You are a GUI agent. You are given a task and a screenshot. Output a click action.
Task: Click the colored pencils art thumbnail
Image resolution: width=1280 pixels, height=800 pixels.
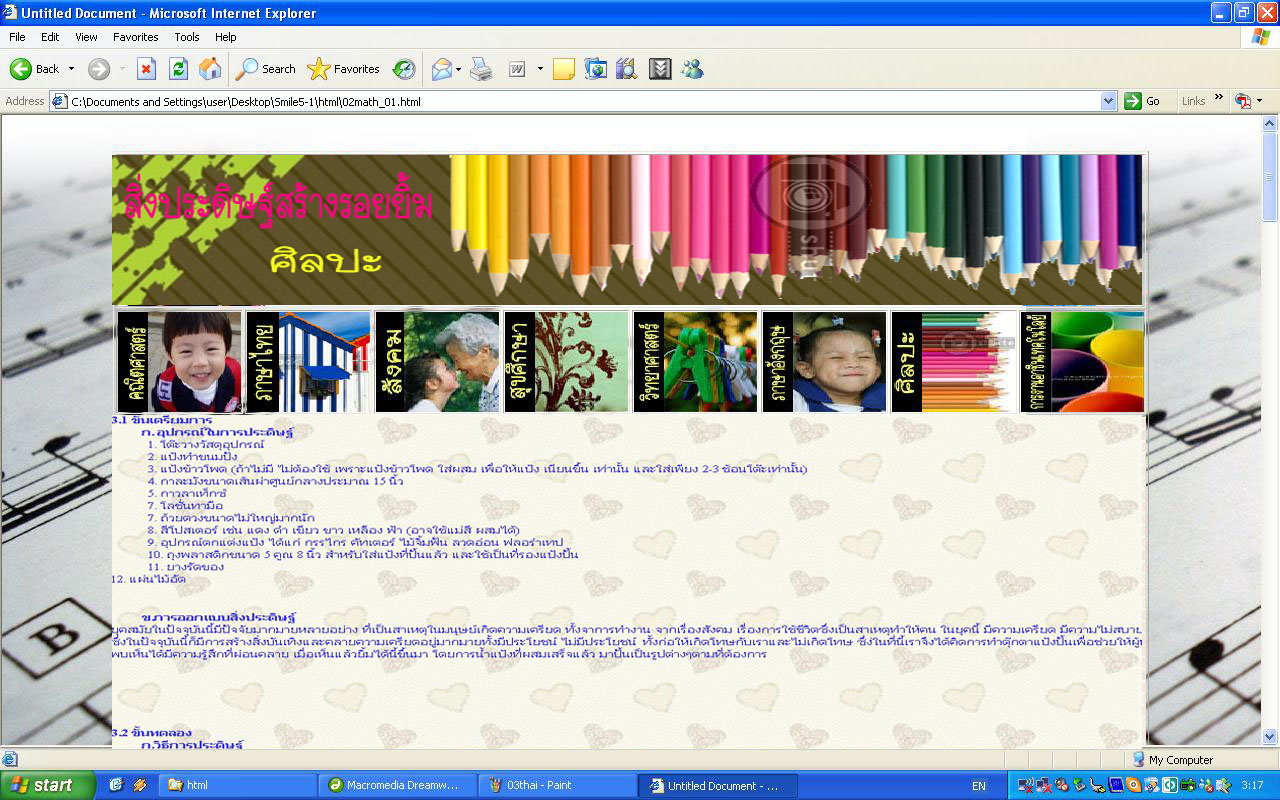954,361
